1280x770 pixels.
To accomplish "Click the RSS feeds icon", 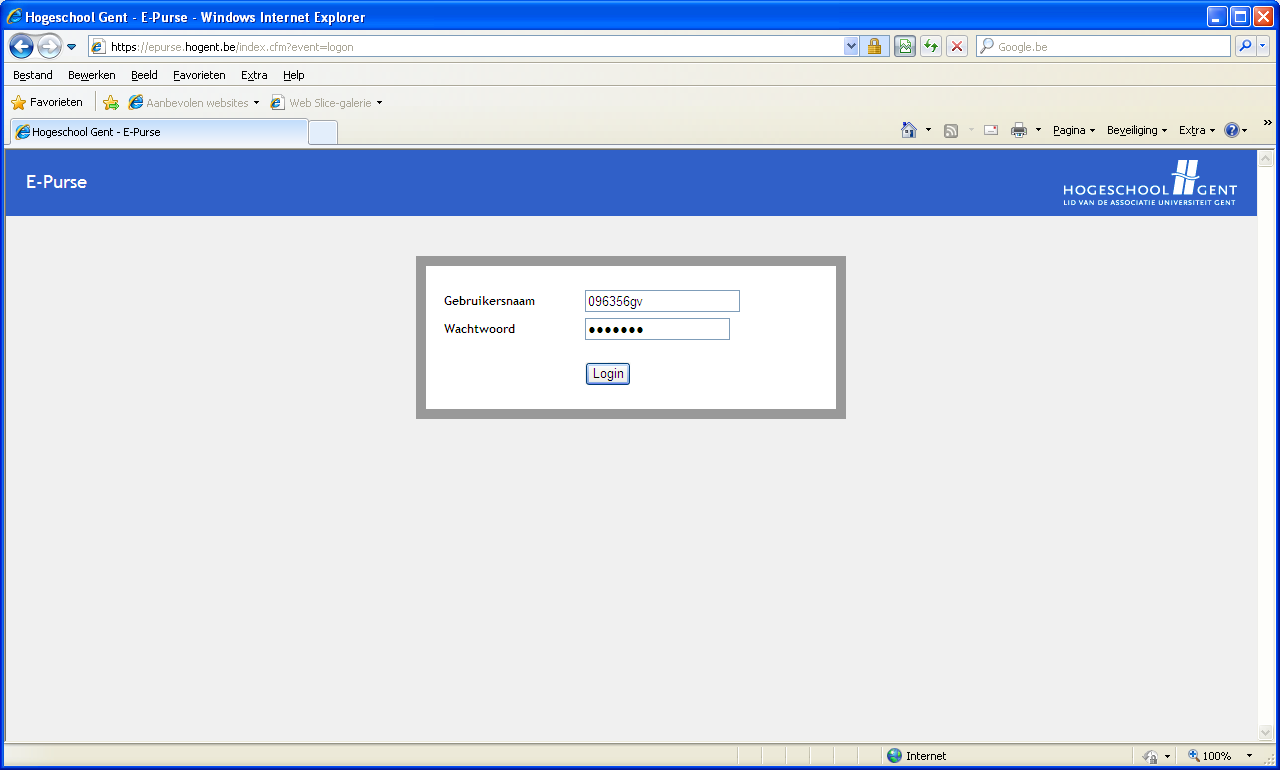I will (951, 130).
